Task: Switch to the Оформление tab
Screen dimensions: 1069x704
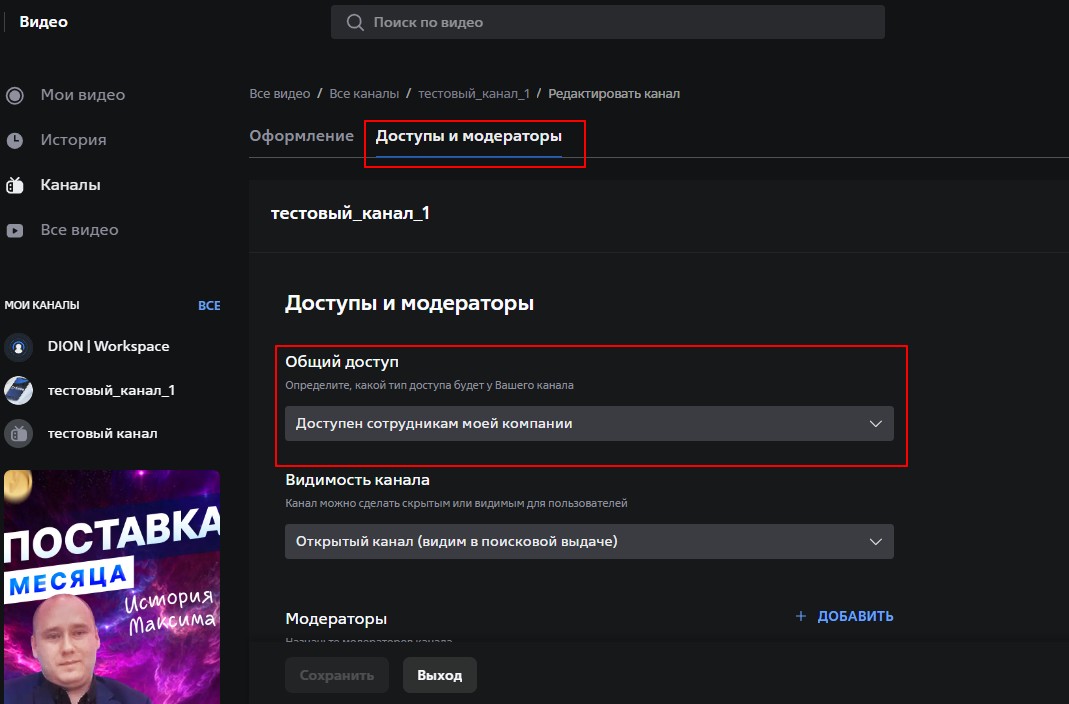Action: (301, 136)
